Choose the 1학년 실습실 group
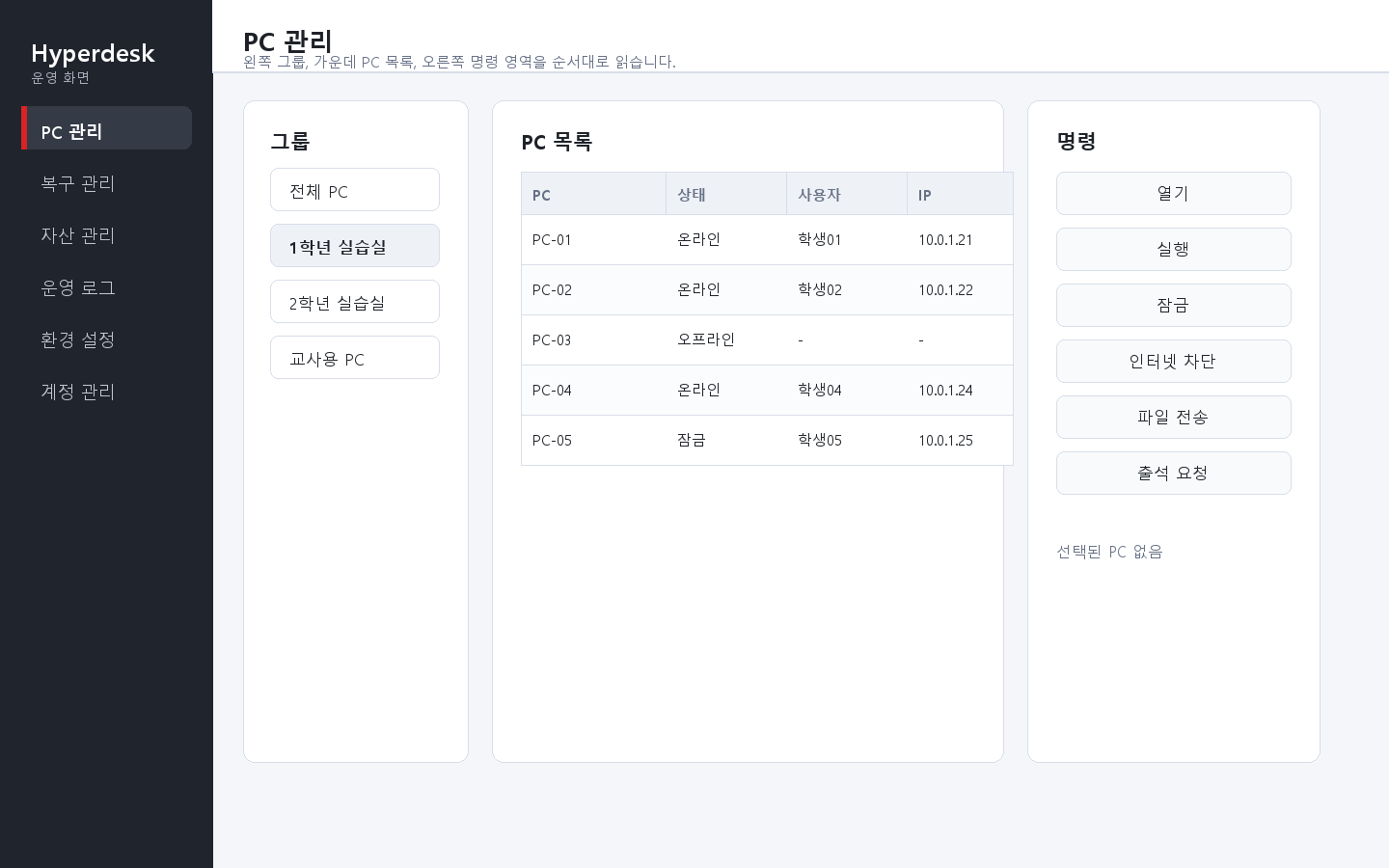Image resolution: width=1389 pixels, height=868 pixels. pos(355,246)
